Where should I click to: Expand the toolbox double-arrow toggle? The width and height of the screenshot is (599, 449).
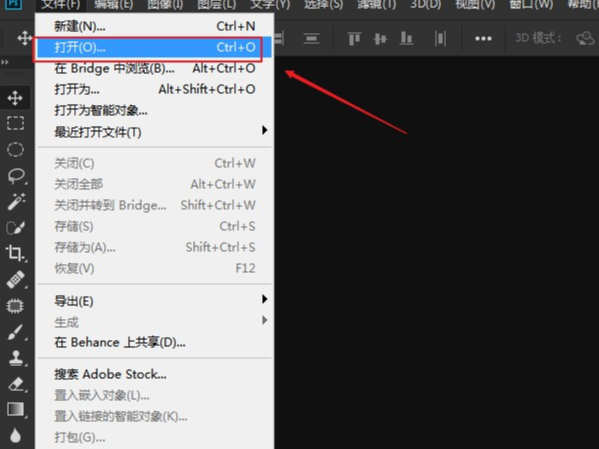click(5, 62)
